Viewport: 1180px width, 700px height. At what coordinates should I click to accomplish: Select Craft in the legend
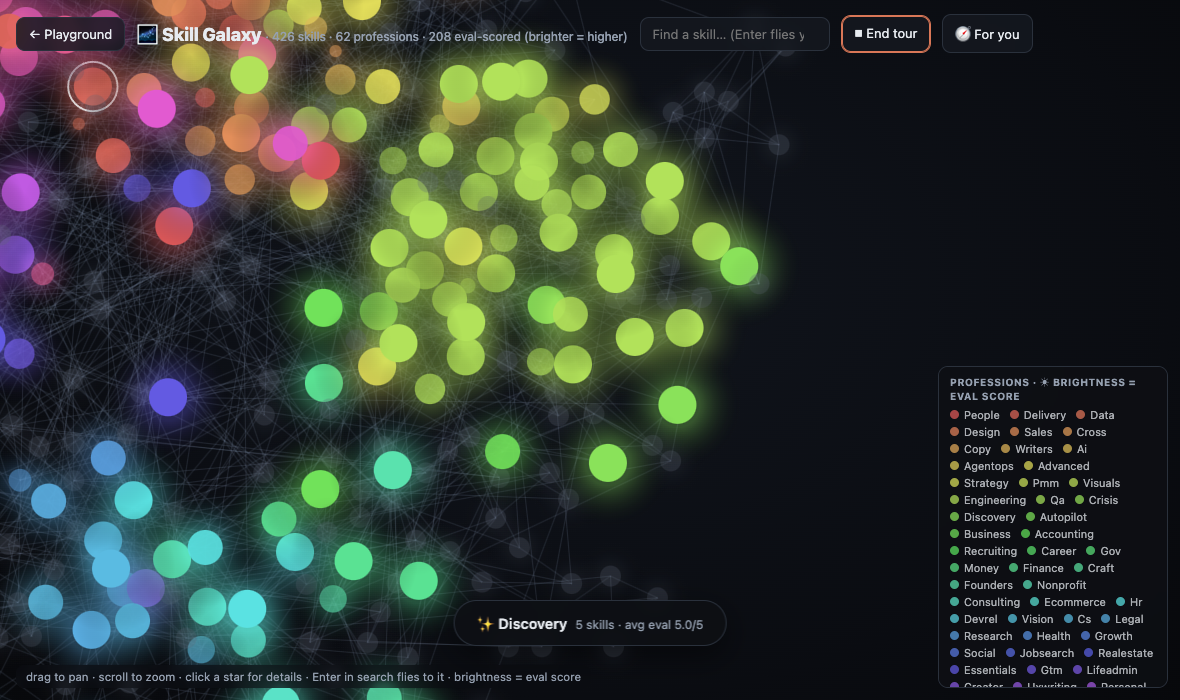point(1094,568)
